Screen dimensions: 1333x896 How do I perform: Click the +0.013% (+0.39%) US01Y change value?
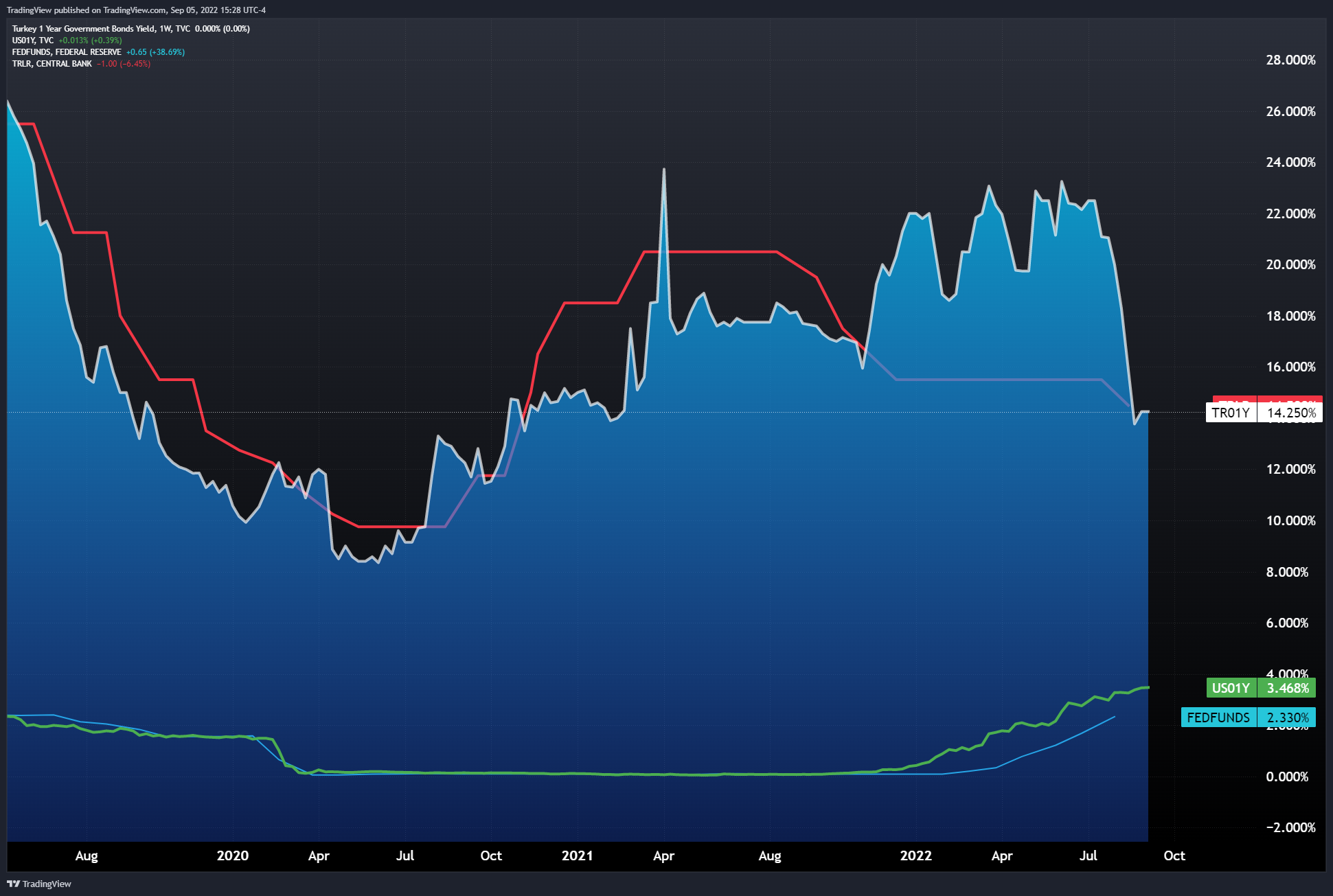tap(90, 41)
